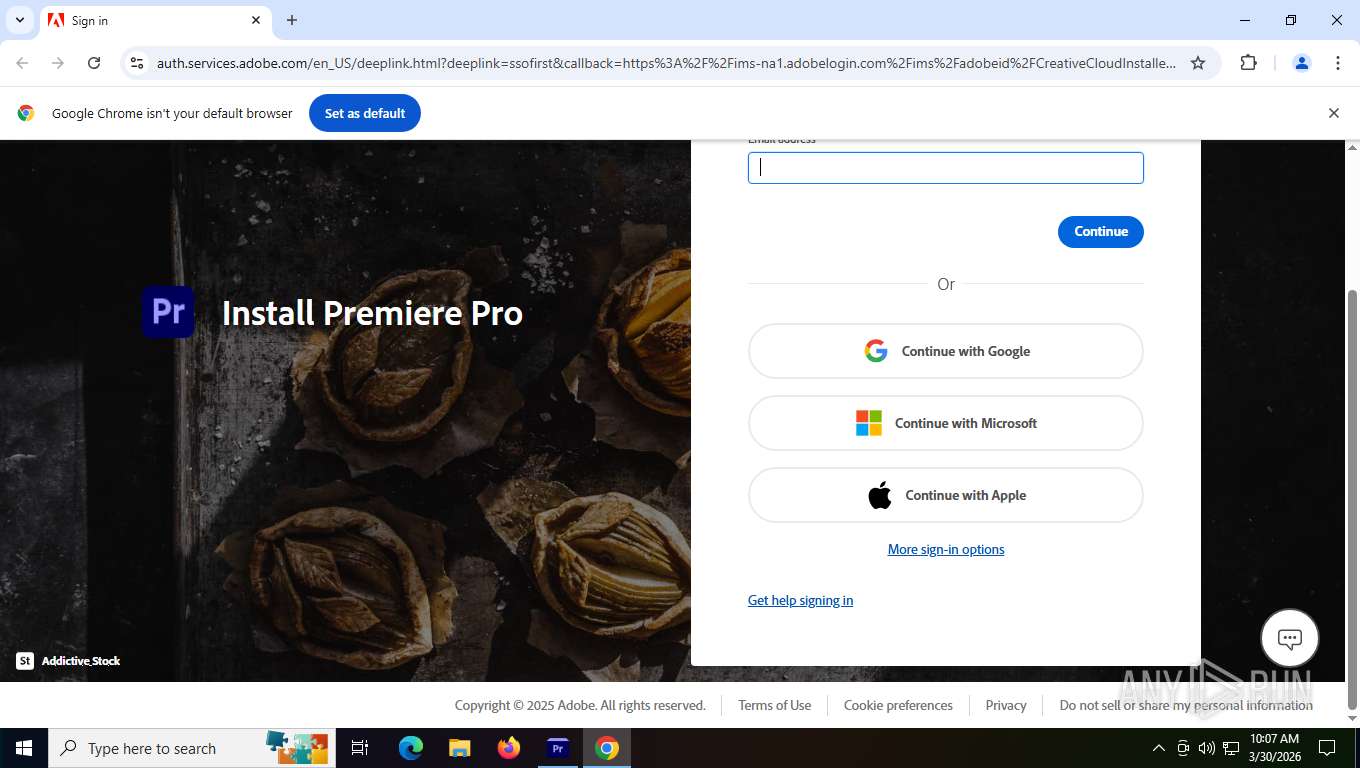Open Do not sell personal information link
This screenshot has width=1360, height=768.
[1186, 705]
